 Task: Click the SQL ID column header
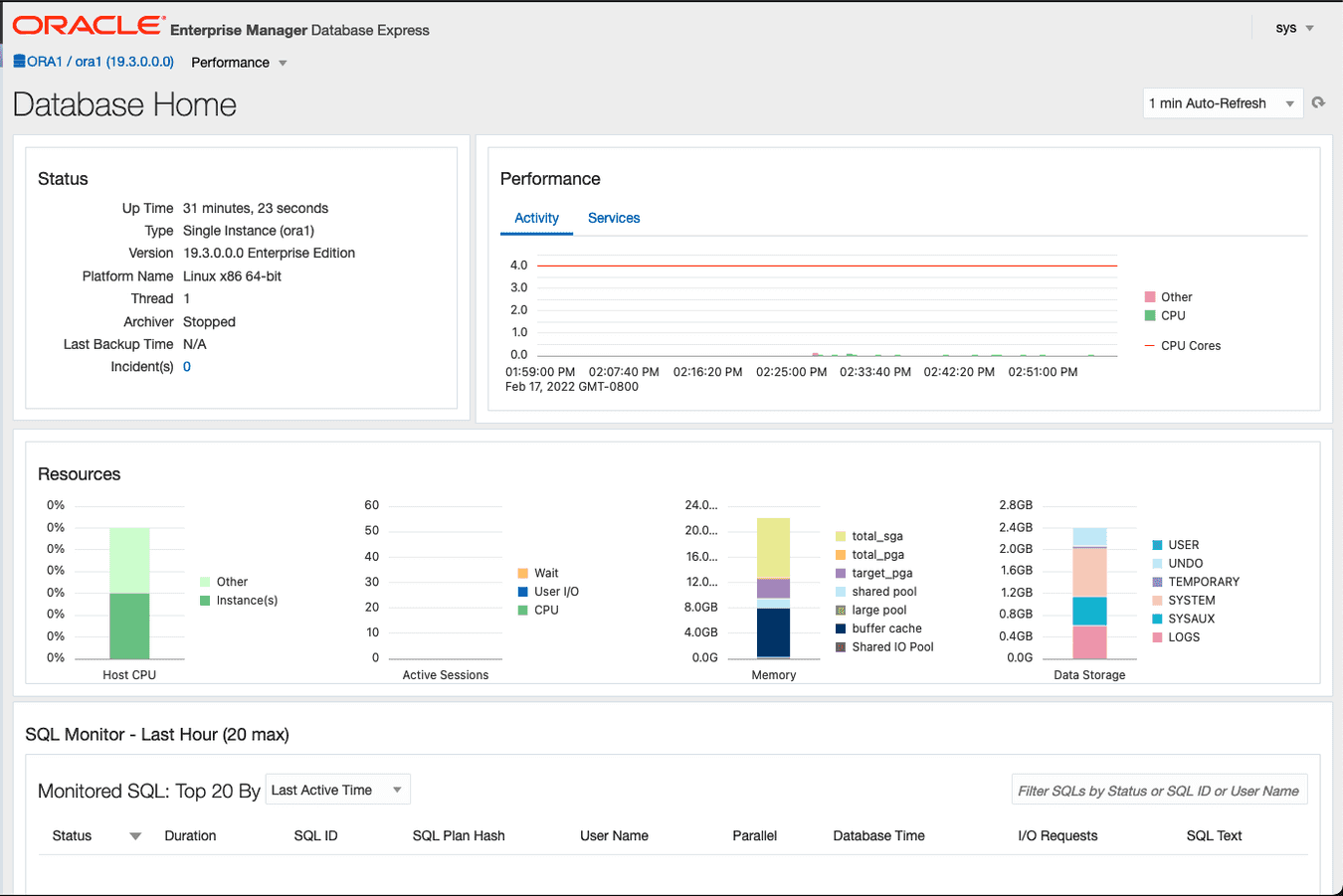[315, 836]
